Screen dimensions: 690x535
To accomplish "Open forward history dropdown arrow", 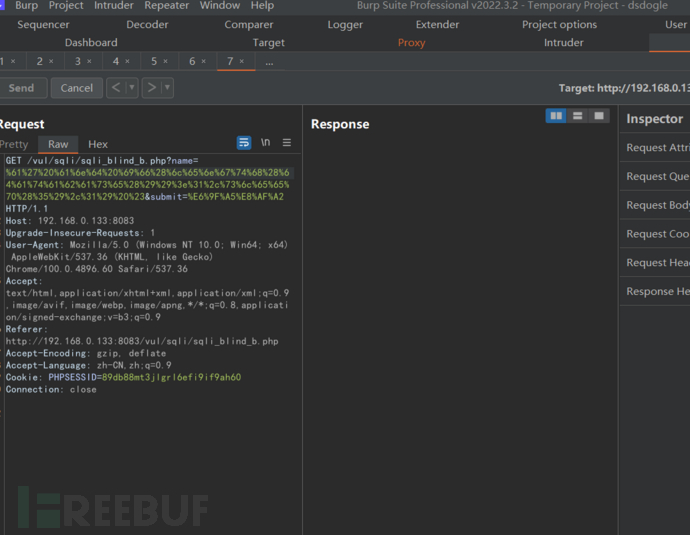I will point(167,88).
